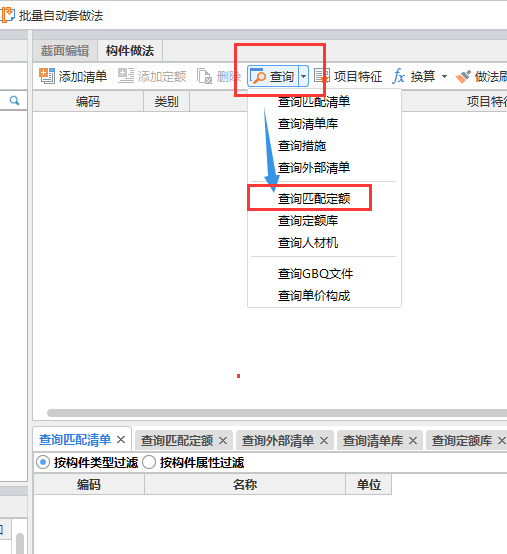507x554 pixels.
Task: Switch to the 查询匹配定额 bottom tab
Action: tap(177, 441)
